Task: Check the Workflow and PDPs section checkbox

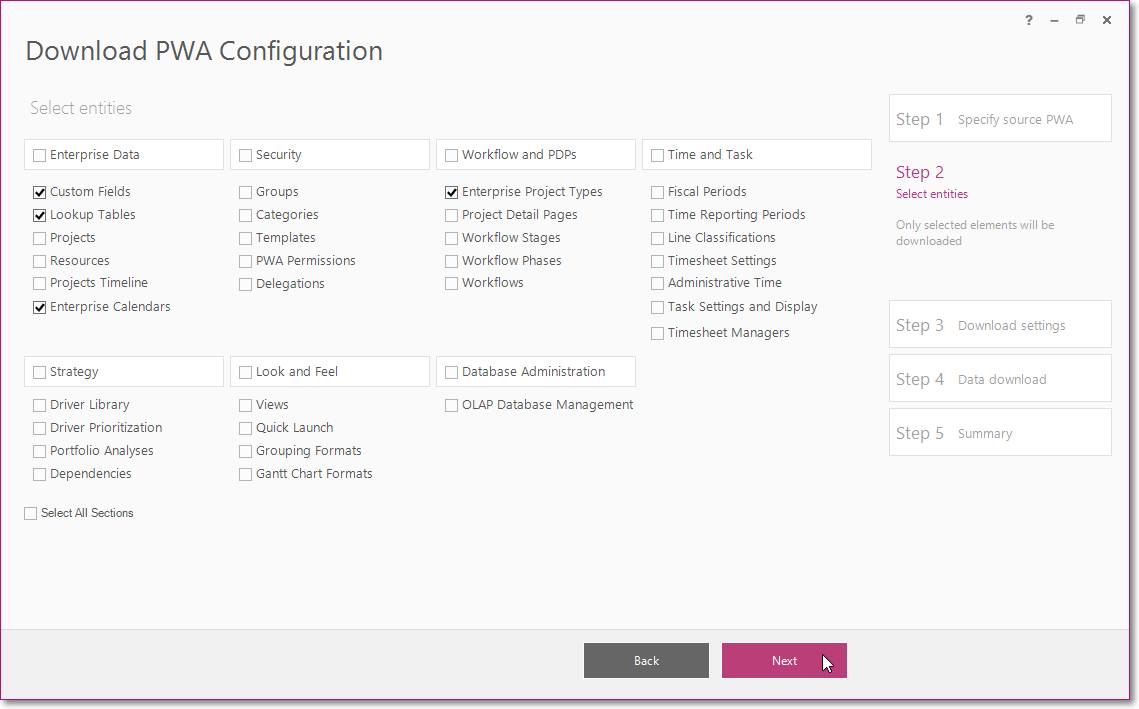Action: click(x=451, y=155)
